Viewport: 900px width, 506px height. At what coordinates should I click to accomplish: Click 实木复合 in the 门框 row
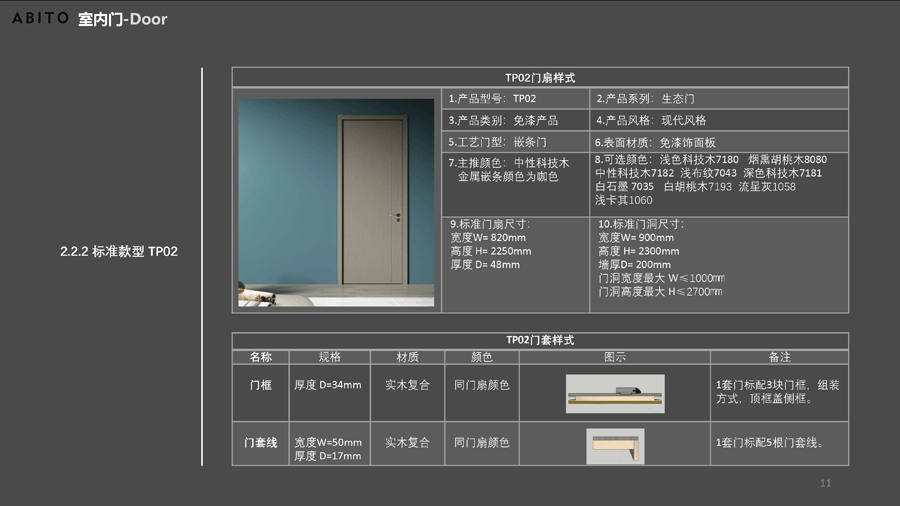click(x=408, y=385)
